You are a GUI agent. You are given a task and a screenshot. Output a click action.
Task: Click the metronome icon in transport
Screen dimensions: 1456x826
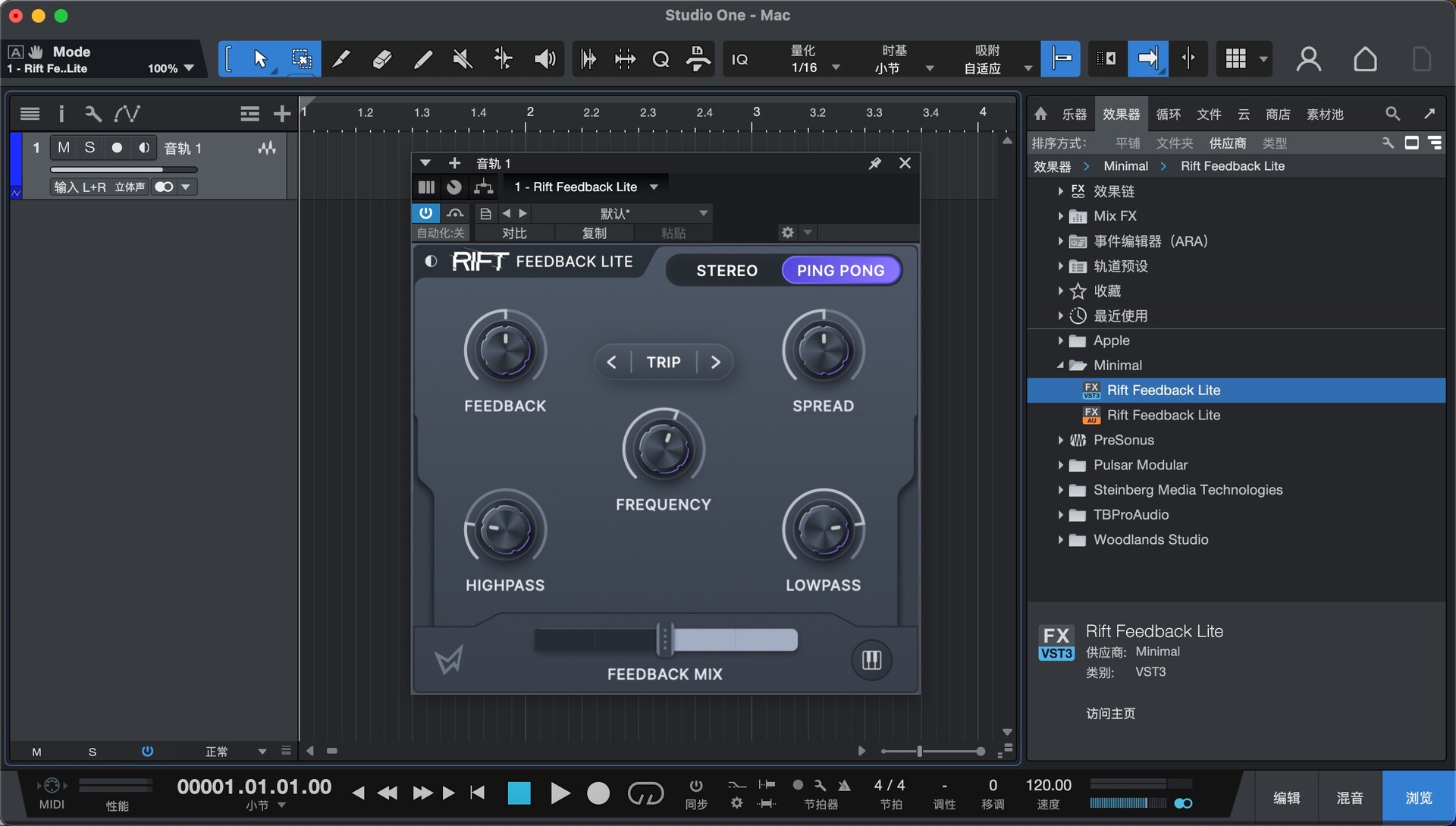tap(843, 786)
